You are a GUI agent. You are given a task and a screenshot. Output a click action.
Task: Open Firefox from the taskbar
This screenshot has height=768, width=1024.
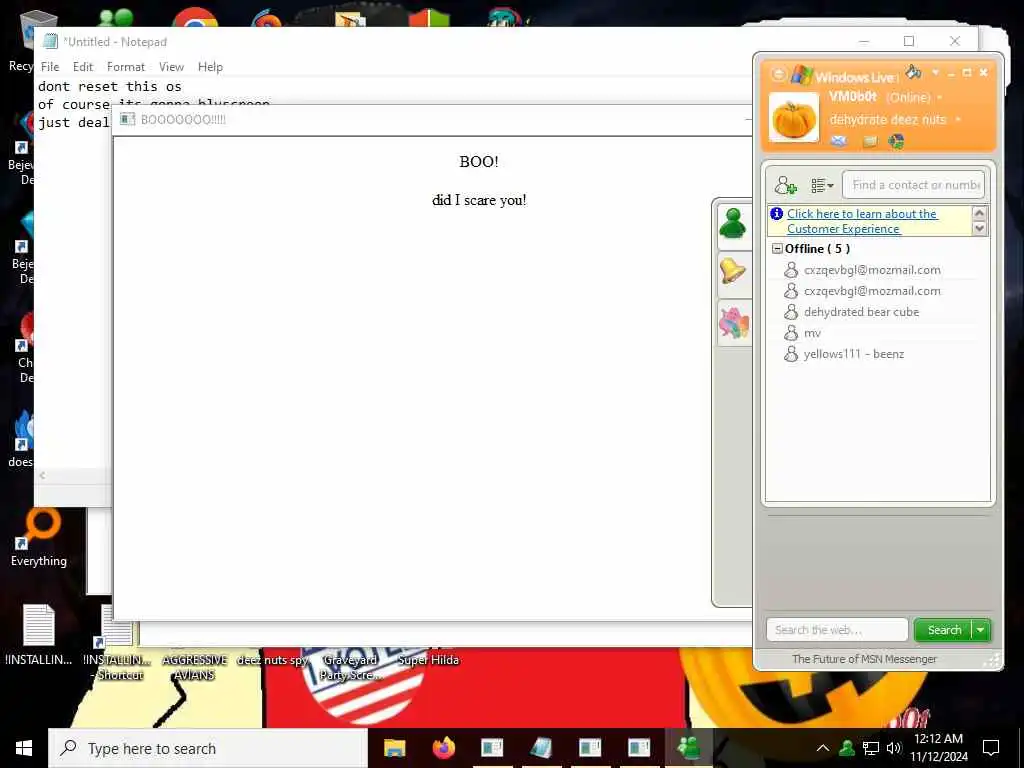tap(443, 748)
